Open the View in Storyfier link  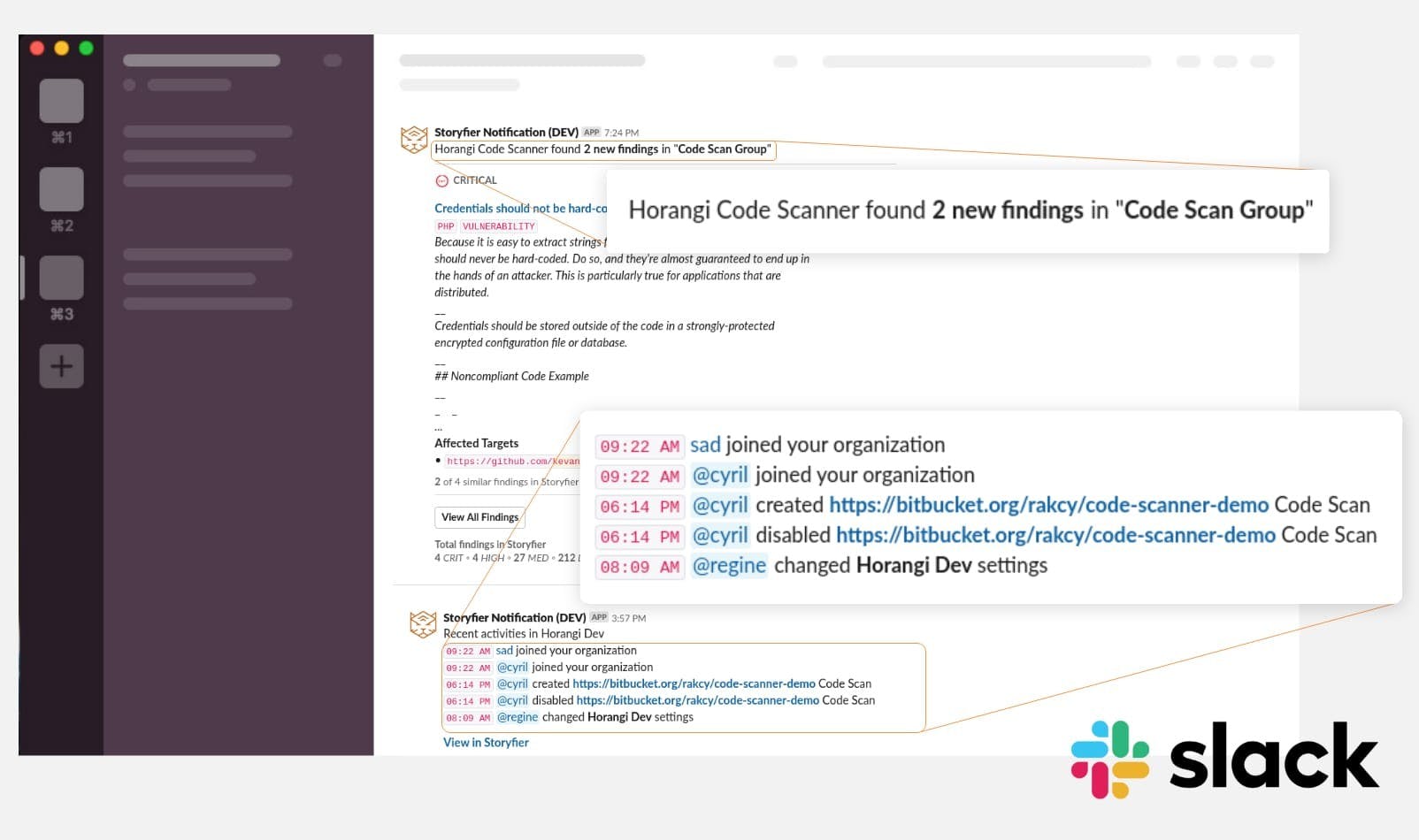pyautogui.click(x=486, y=743)
